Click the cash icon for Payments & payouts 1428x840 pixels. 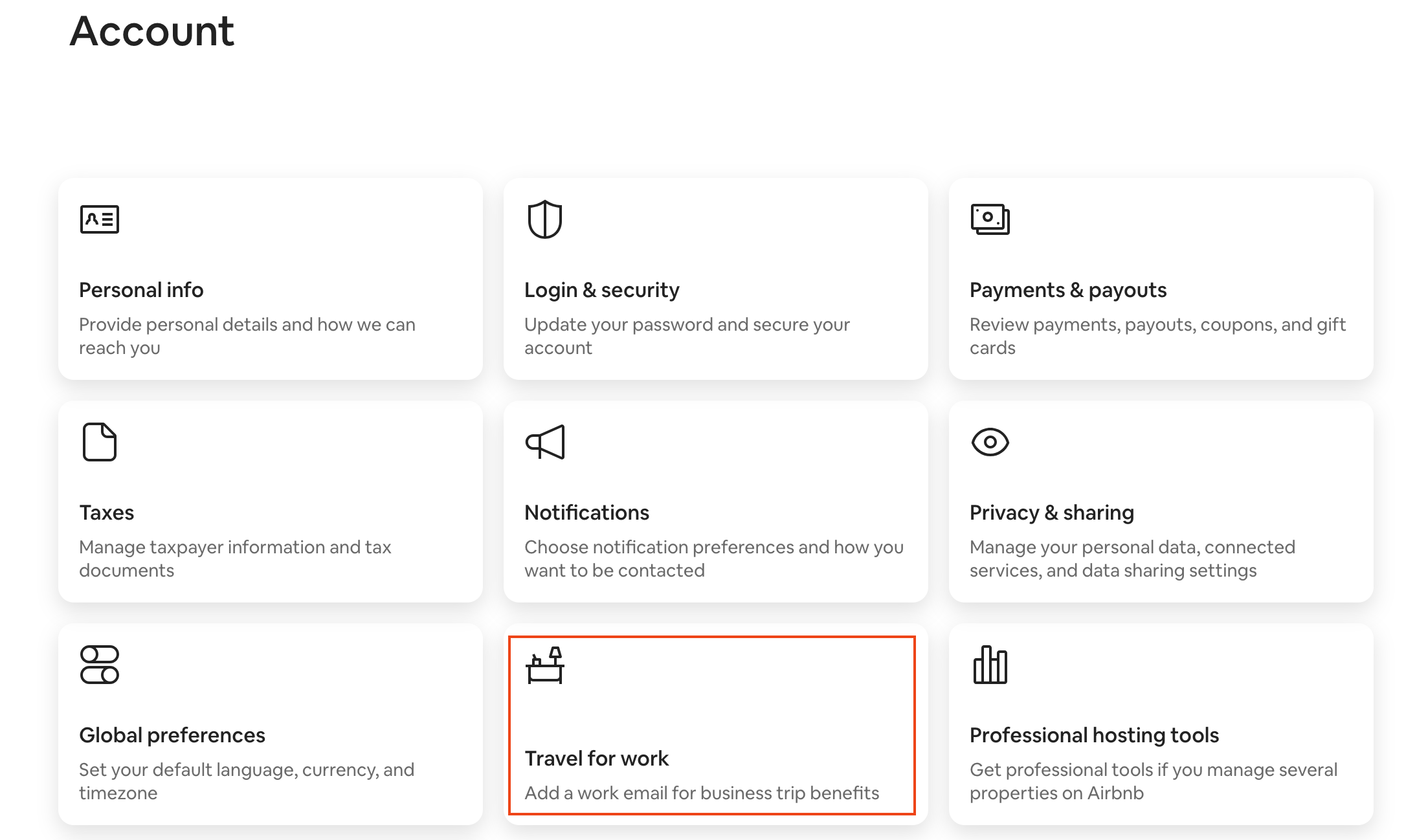[990, 219]
